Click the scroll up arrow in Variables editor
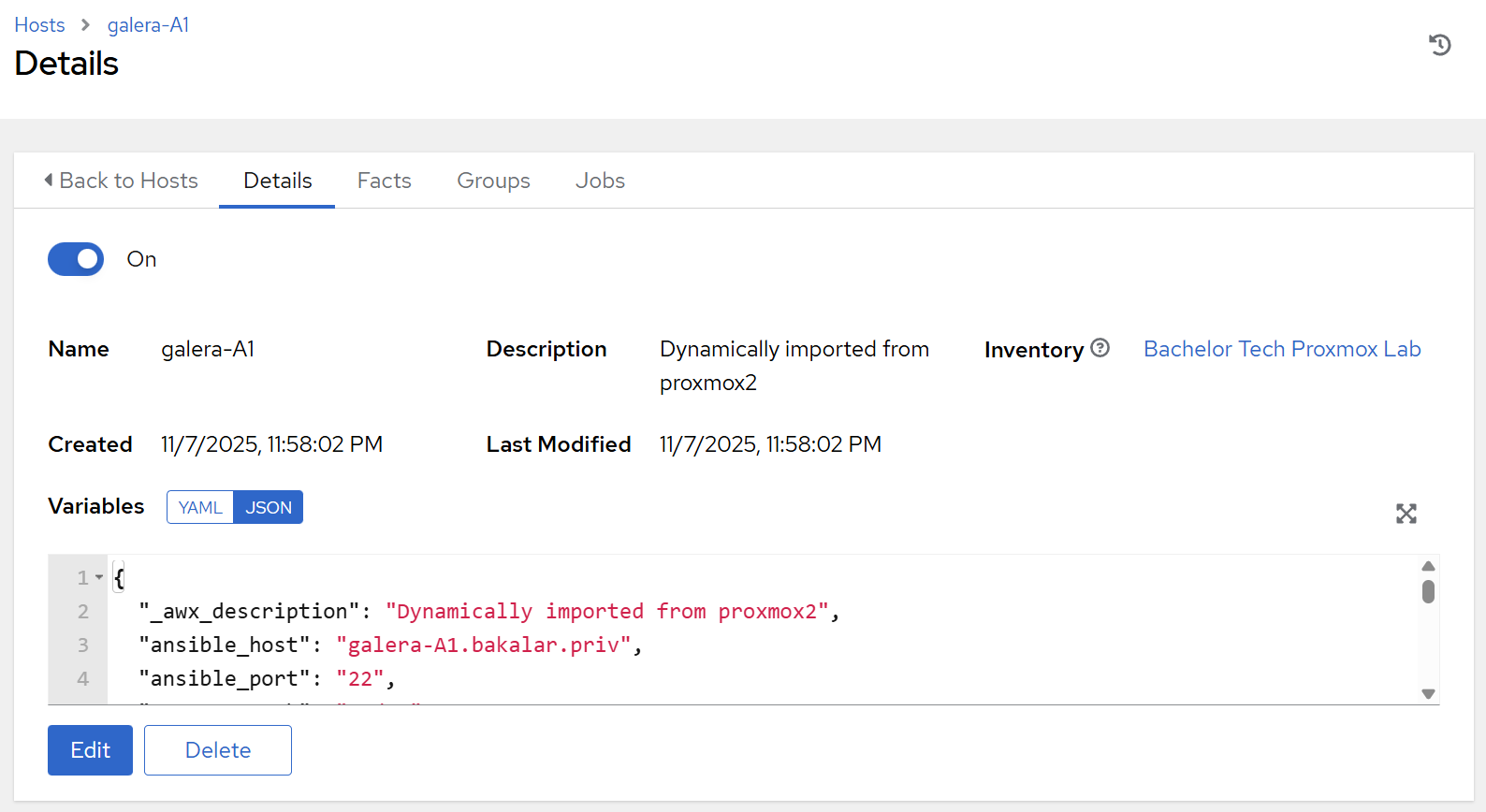This screenshot has width=1486, height=812. (1428, 566)
